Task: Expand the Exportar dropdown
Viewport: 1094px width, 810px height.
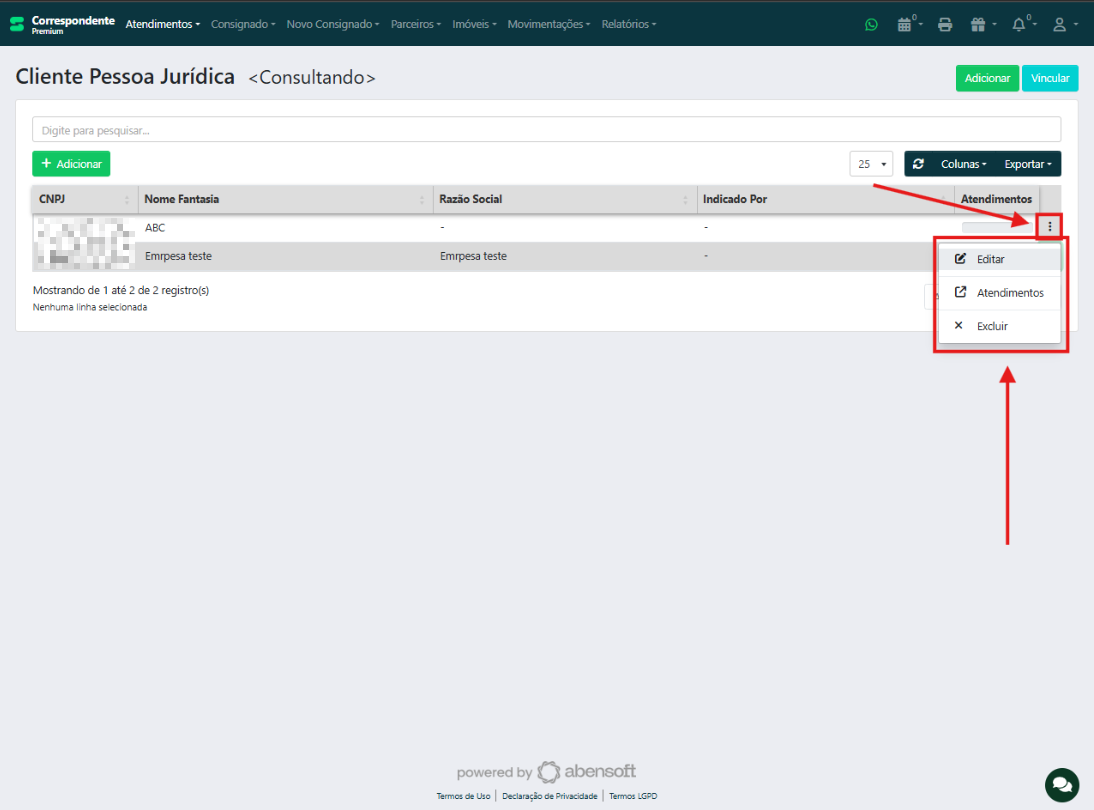Action: [1027, 164]
